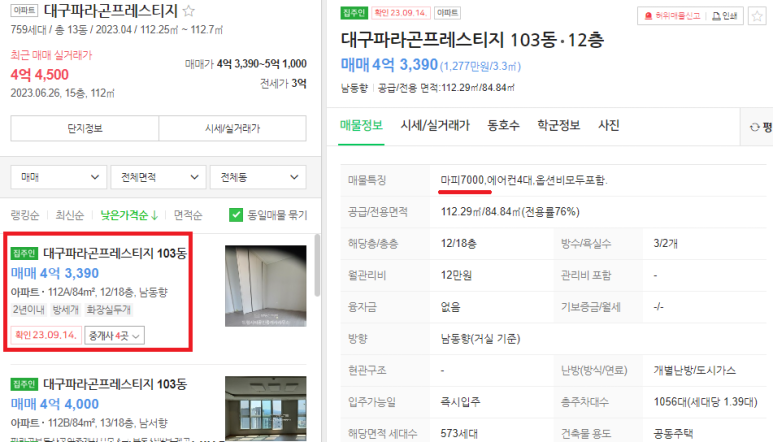Open the 학군정보 tab

(x=559, y=125)
